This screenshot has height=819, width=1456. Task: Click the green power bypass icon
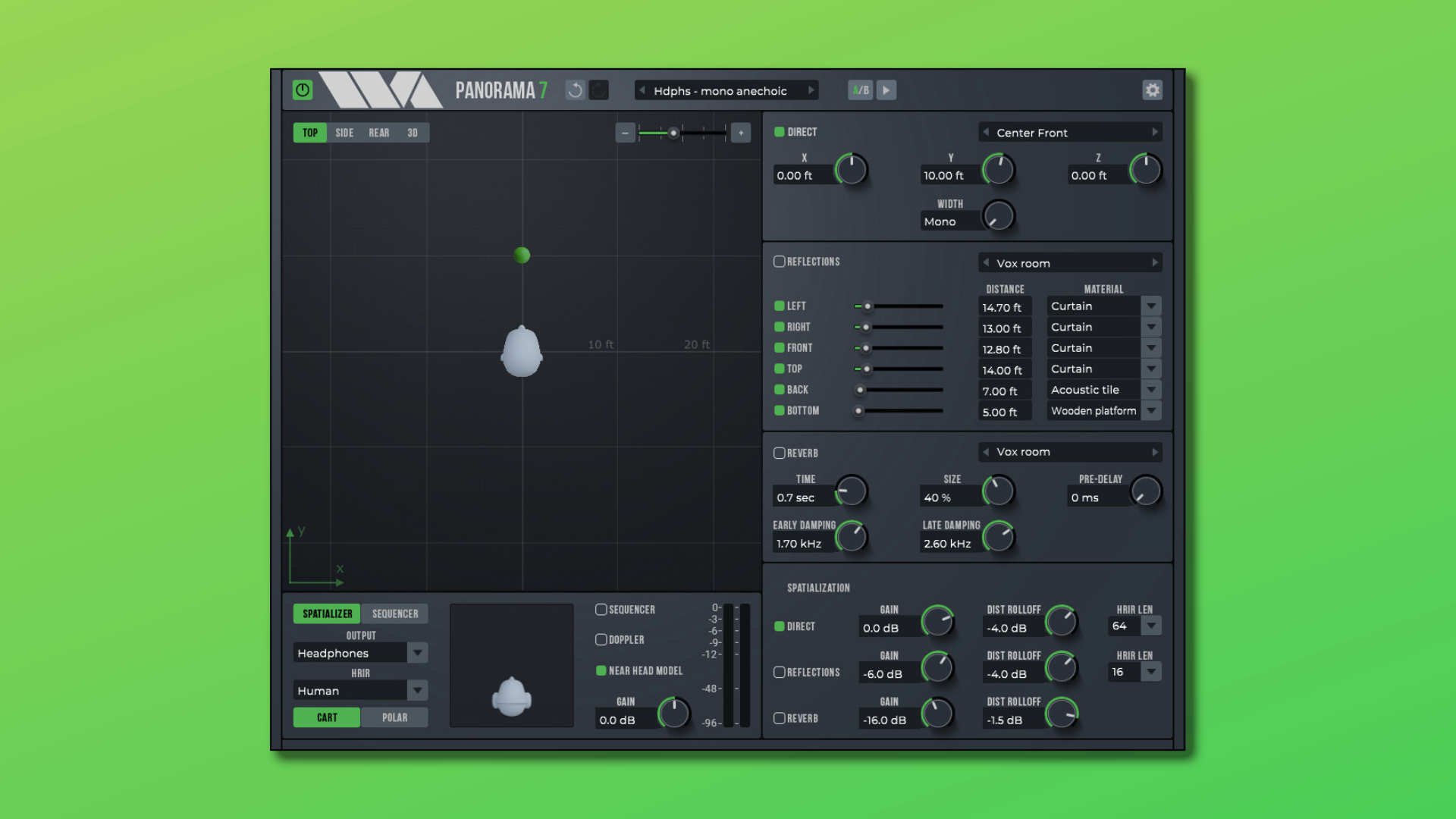[x=302, y=90]
